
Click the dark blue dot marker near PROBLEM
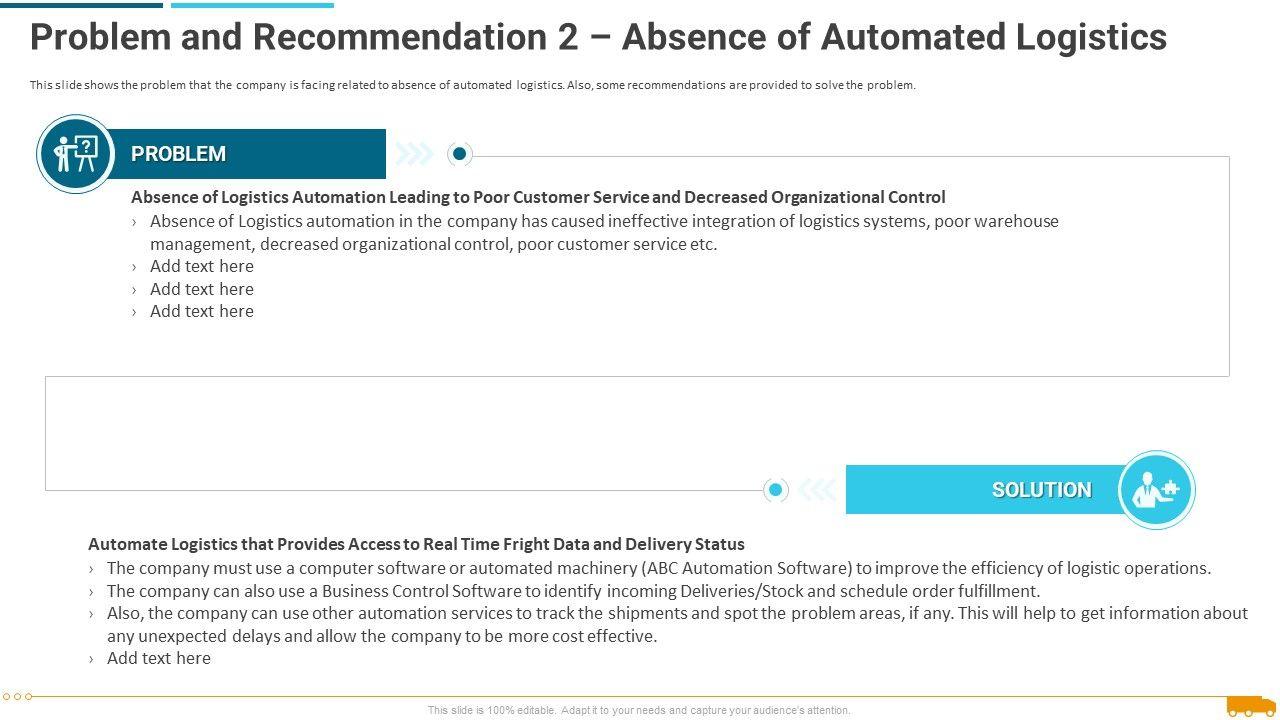pyautogui.click(x=459, y=154)
